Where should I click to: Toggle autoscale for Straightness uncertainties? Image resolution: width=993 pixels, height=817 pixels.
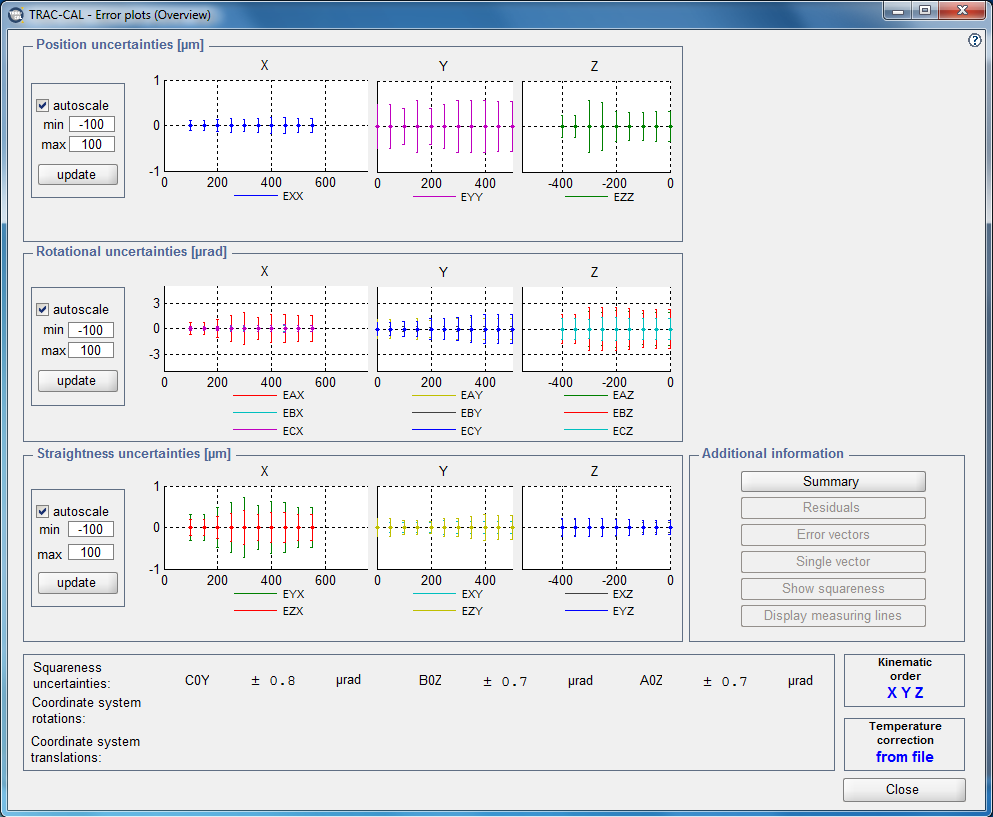coord(42,511)
